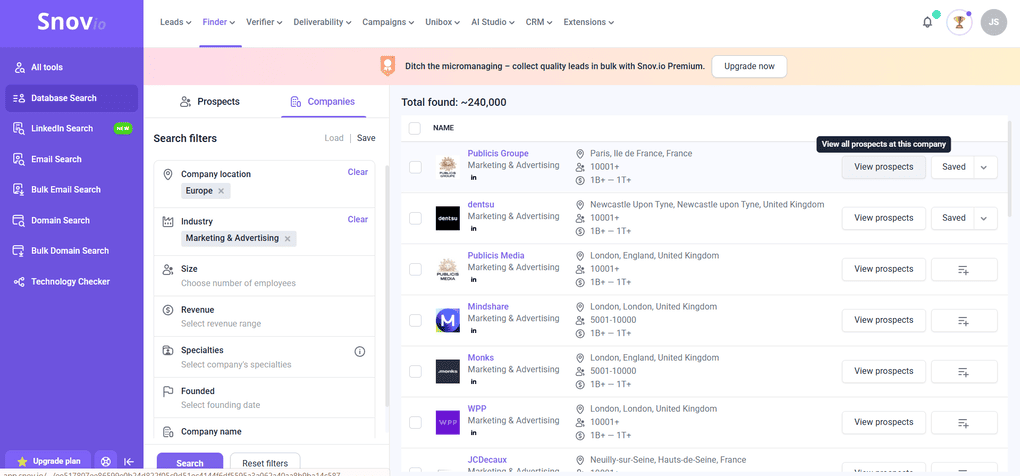Add Monks to a list
The height and width of the screenshot is (476, 1020).
tap(964, 371)
